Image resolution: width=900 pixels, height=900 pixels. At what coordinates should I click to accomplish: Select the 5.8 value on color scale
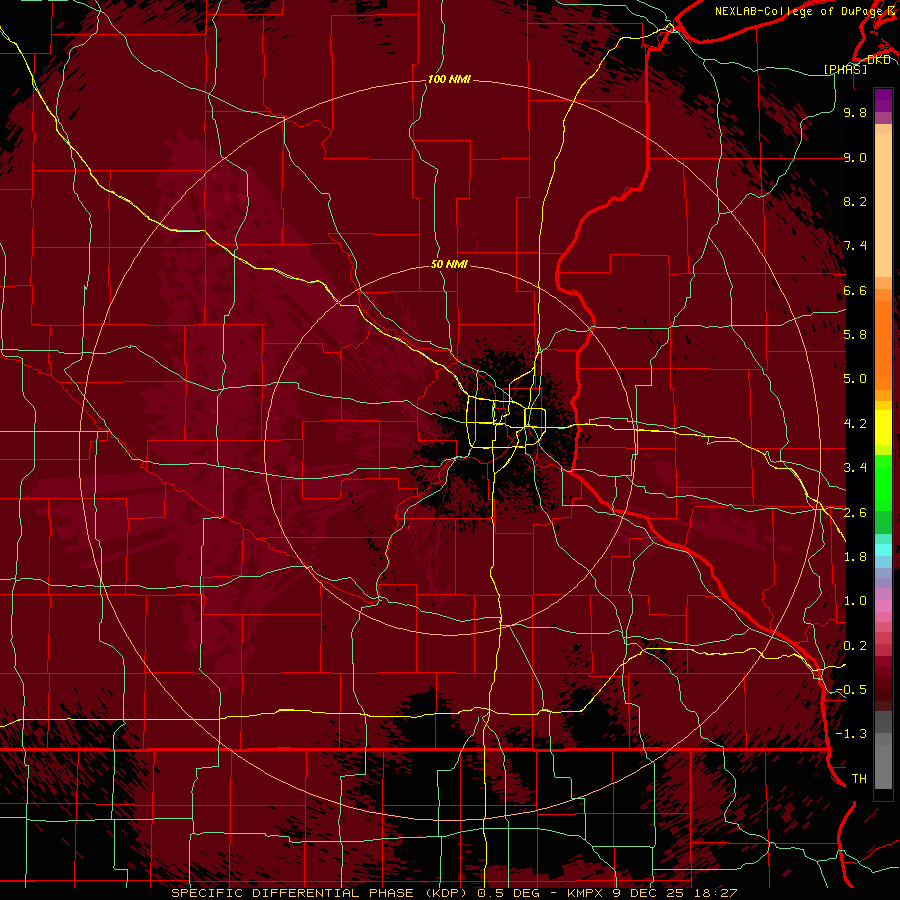pyautogui.click(x=855, y=335)
